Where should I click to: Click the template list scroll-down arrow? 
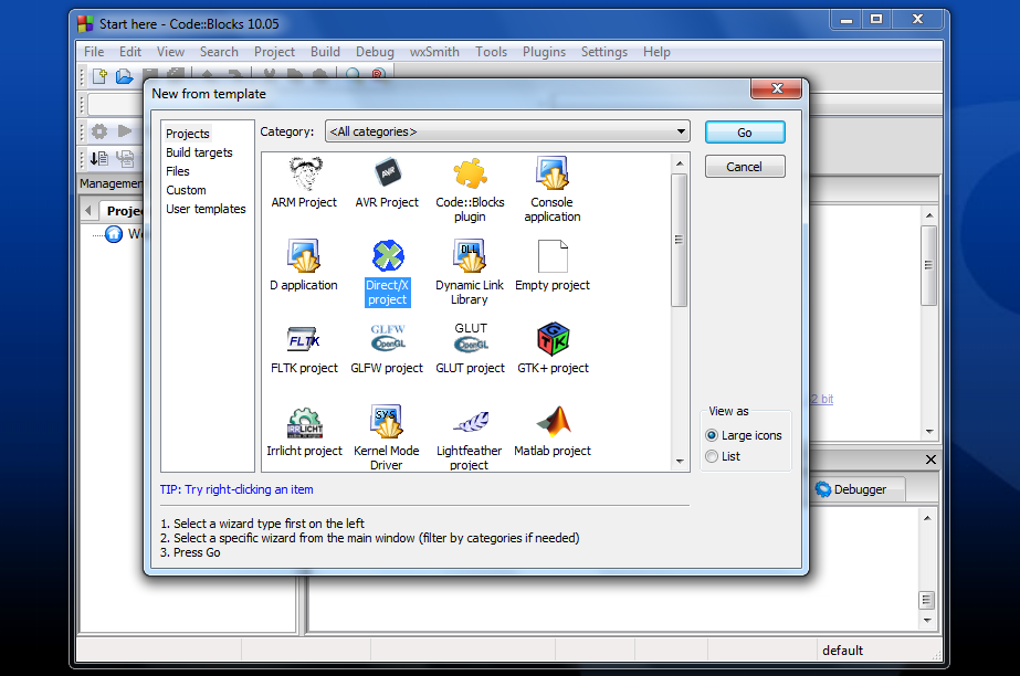[x=679, y=461]
